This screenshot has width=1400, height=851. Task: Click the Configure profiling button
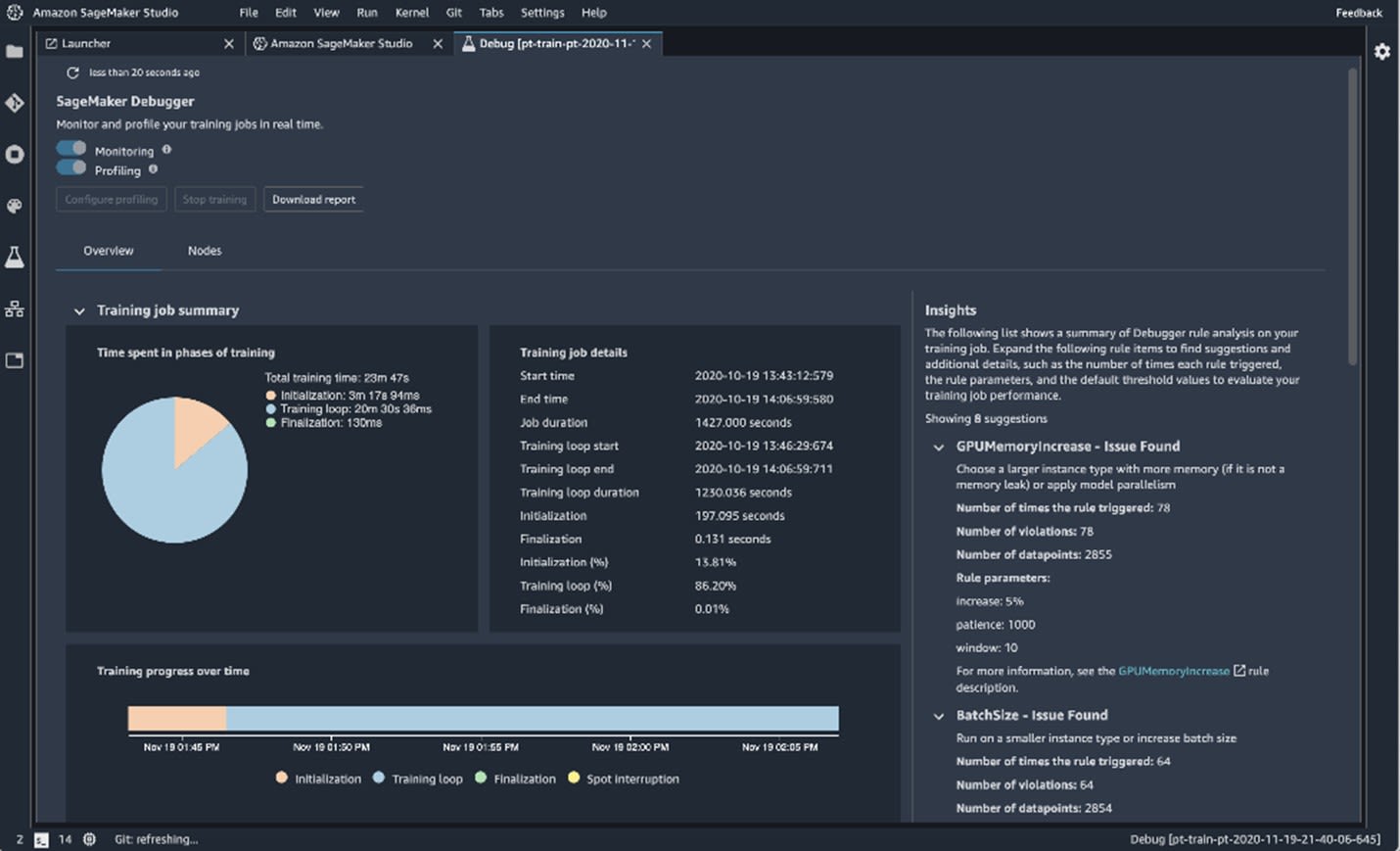pos(112,200)
